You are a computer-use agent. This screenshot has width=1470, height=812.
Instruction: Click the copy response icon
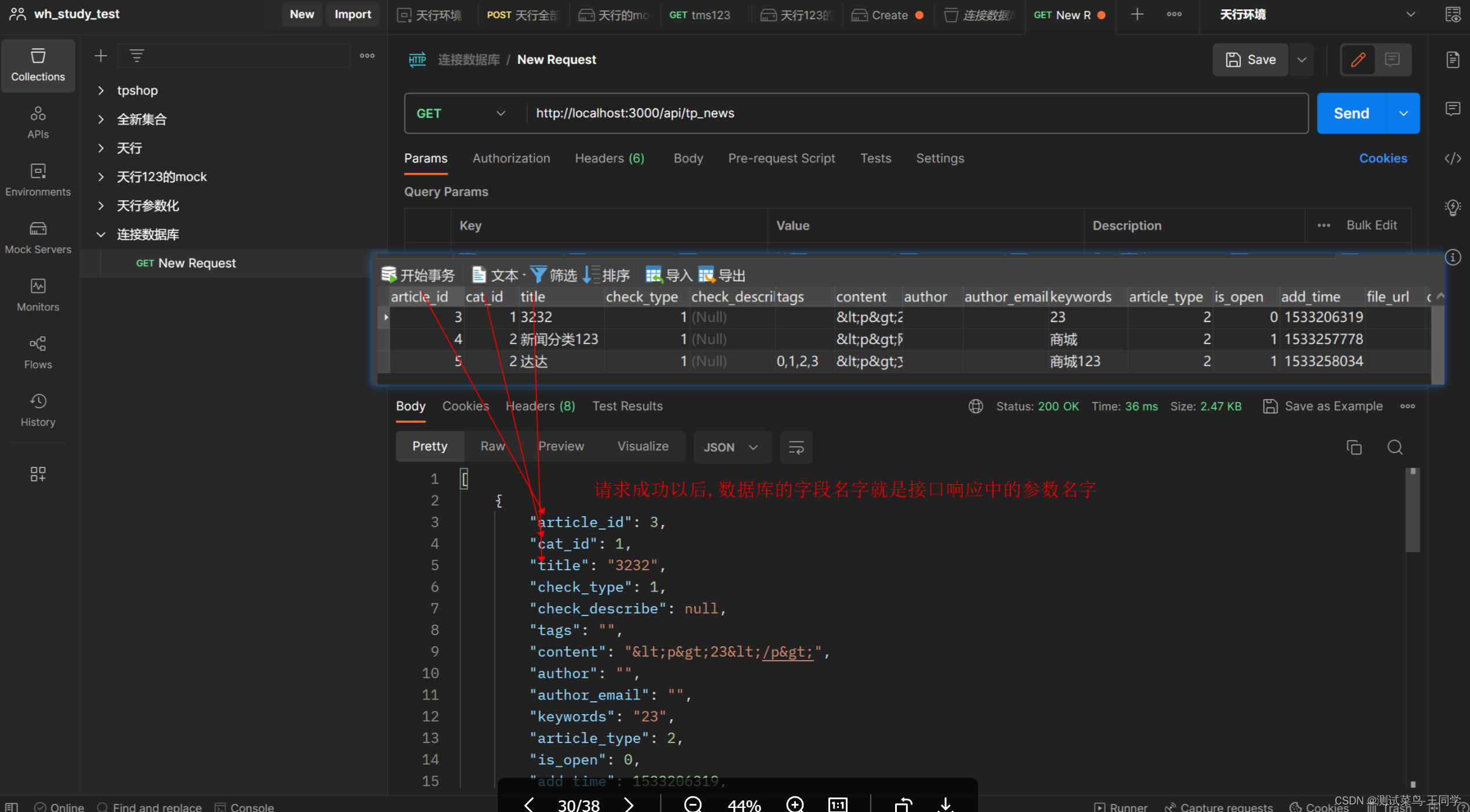tap(1354, 447)
